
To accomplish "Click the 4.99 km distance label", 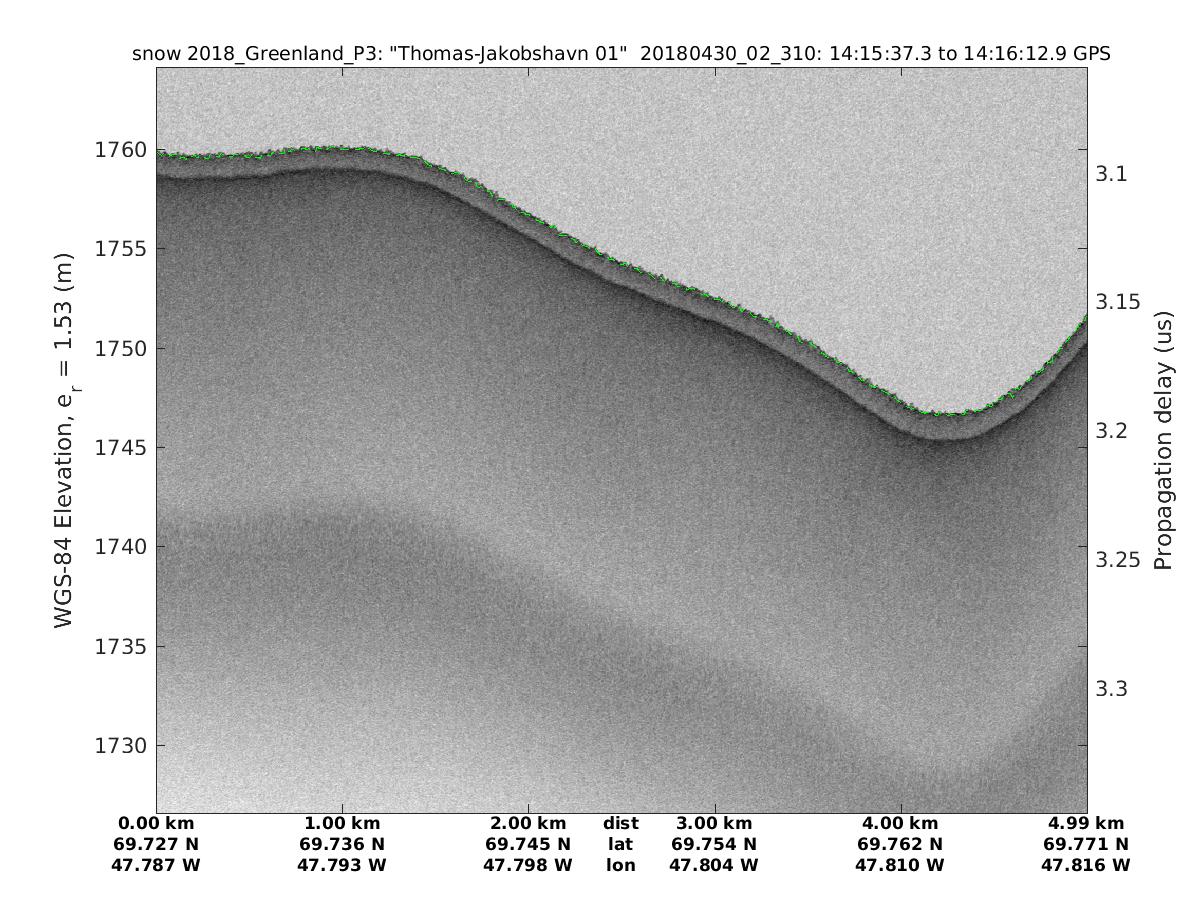I will pyautogui.click(x=1086, y=824).
